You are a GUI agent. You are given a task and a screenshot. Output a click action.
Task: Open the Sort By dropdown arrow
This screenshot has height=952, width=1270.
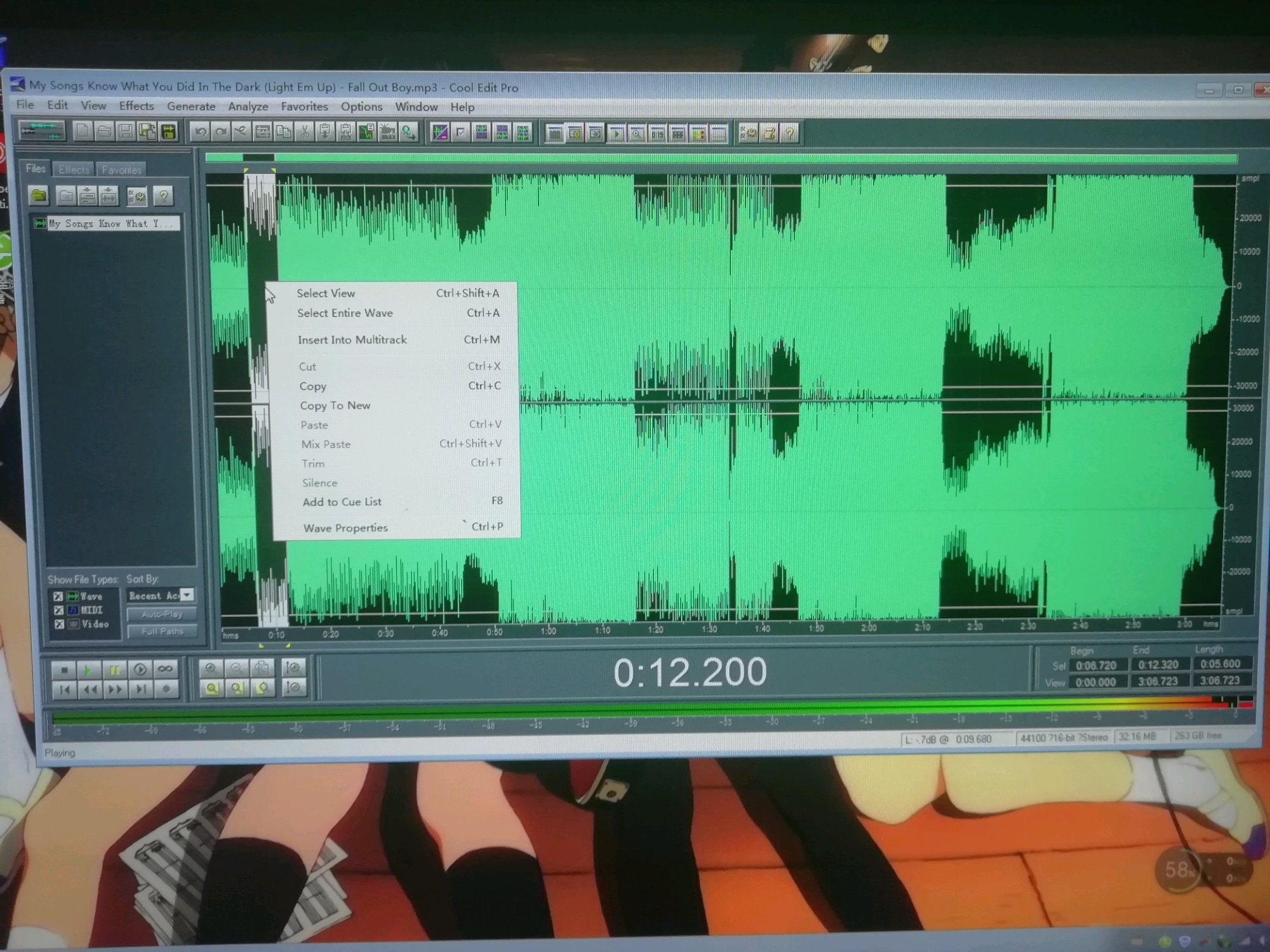pyautogui.click(x=187, y=595)
